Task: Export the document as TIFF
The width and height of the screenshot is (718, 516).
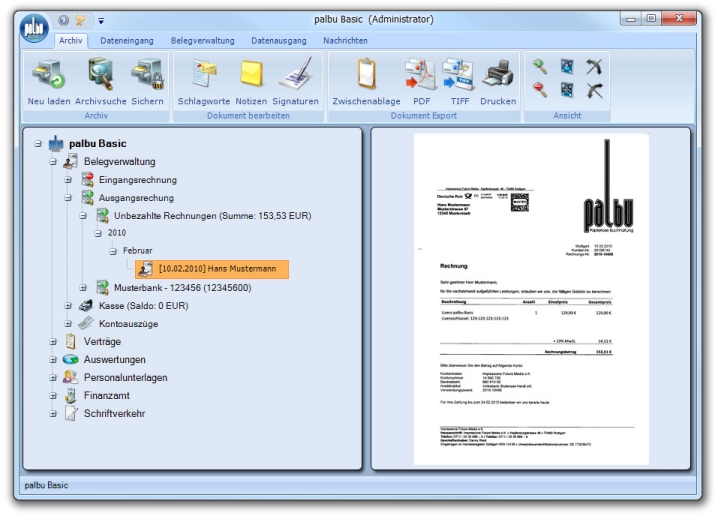Action: 458,76
